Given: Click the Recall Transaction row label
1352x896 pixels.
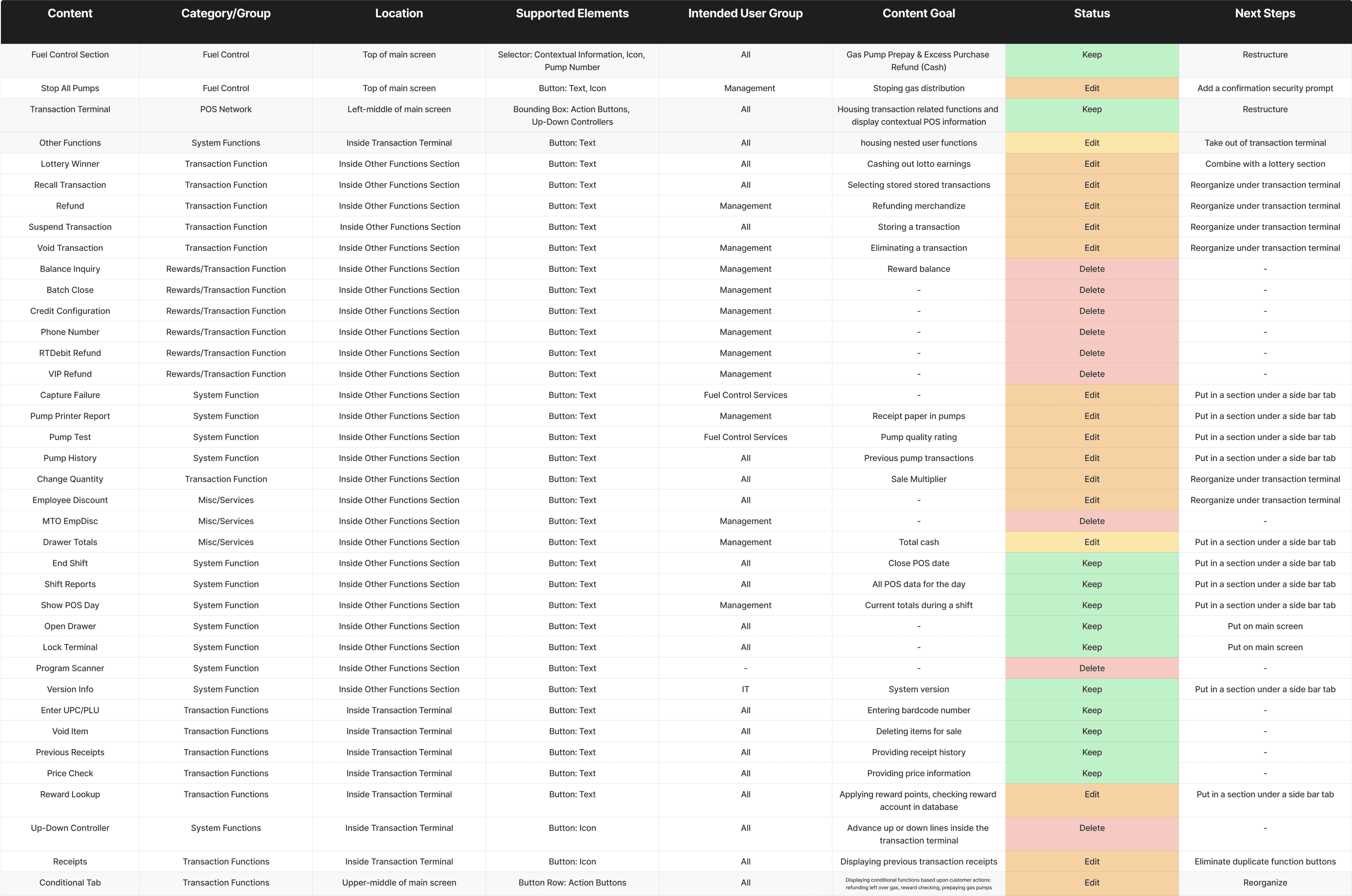Looking at the screenshot, I should [70, 185].
